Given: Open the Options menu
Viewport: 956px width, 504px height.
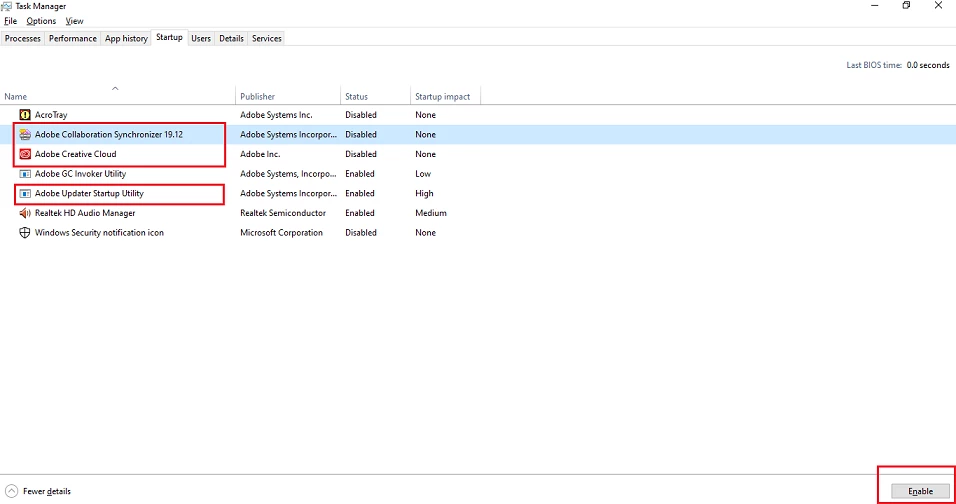Looking at the screenshot, I should (41, 21).
